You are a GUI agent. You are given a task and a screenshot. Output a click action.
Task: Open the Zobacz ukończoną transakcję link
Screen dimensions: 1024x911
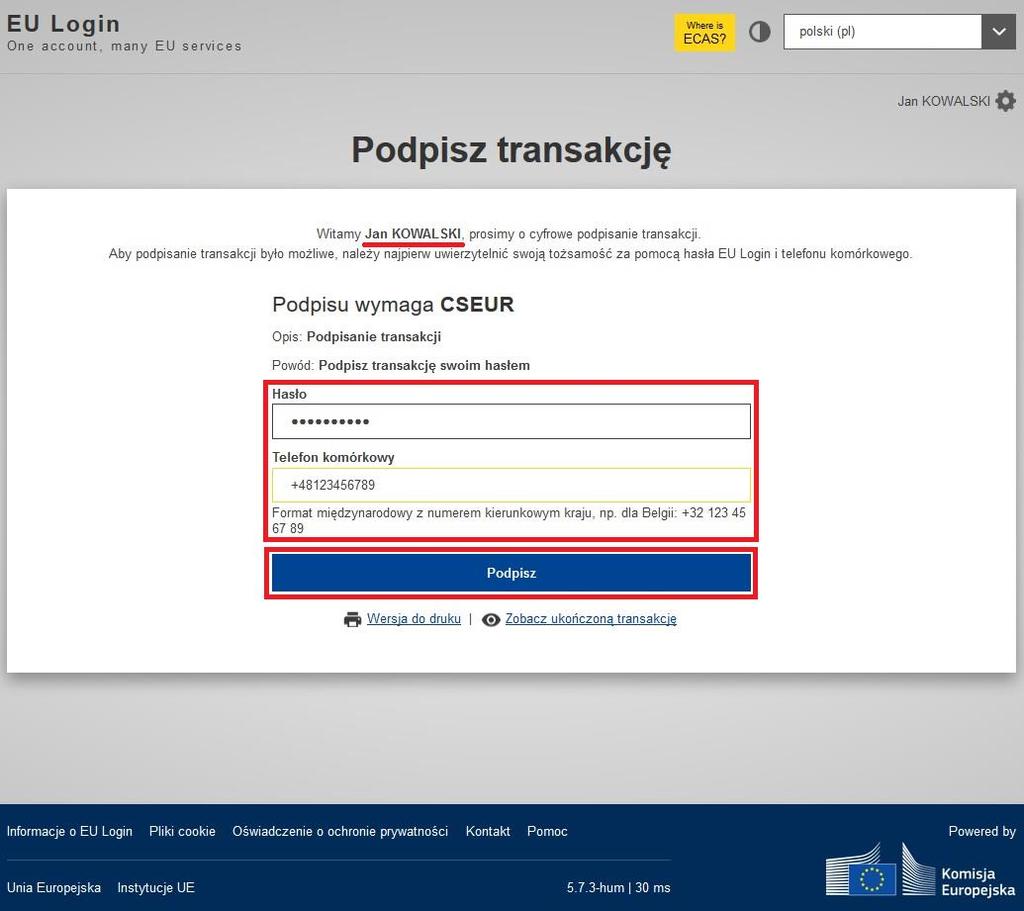[x=591, y=618]
